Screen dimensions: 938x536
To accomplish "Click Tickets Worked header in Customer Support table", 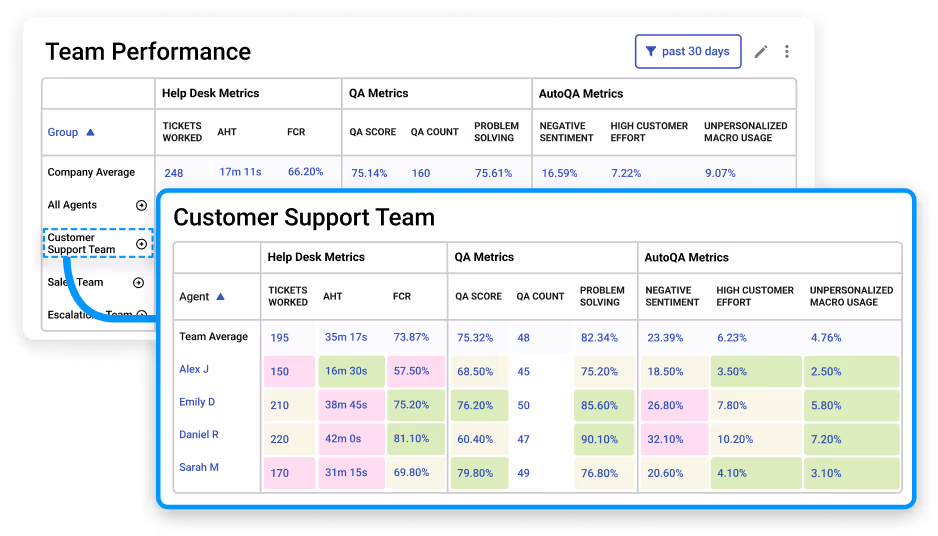I will (x=288, y=296).
